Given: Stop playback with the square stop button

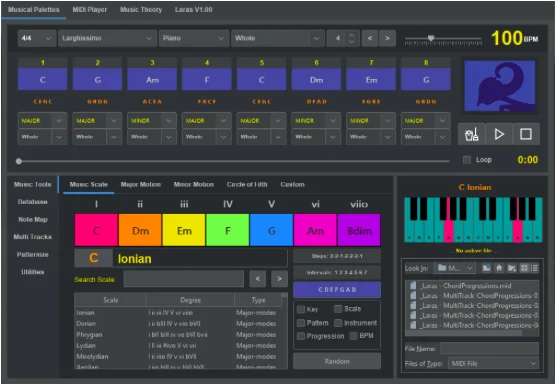Looking at the screenshot, I should pyautogui.click(x=526, y=134).
